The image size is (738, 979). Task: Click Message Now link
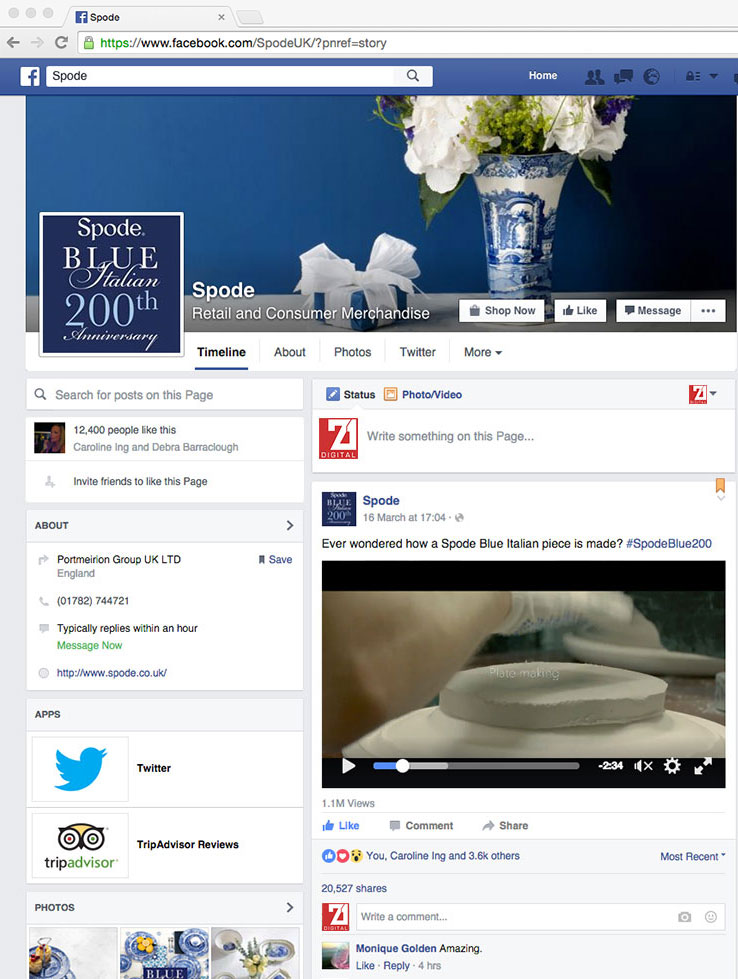pyautogui.click(x=89, y=645)
